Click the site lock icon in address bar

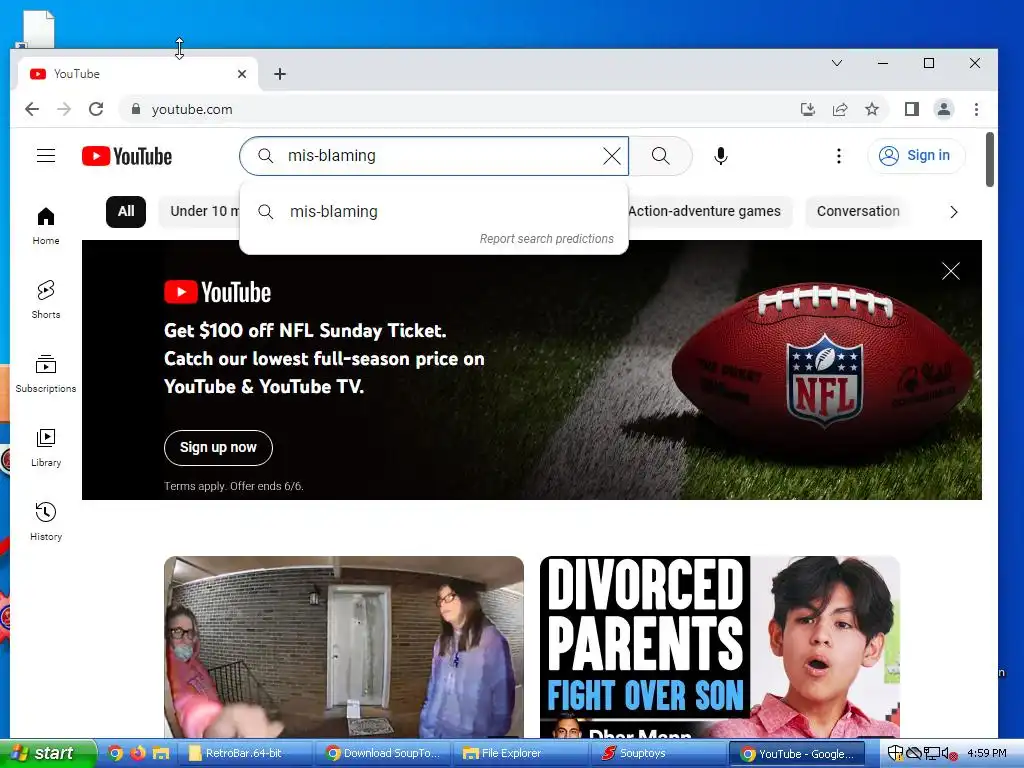136,109
